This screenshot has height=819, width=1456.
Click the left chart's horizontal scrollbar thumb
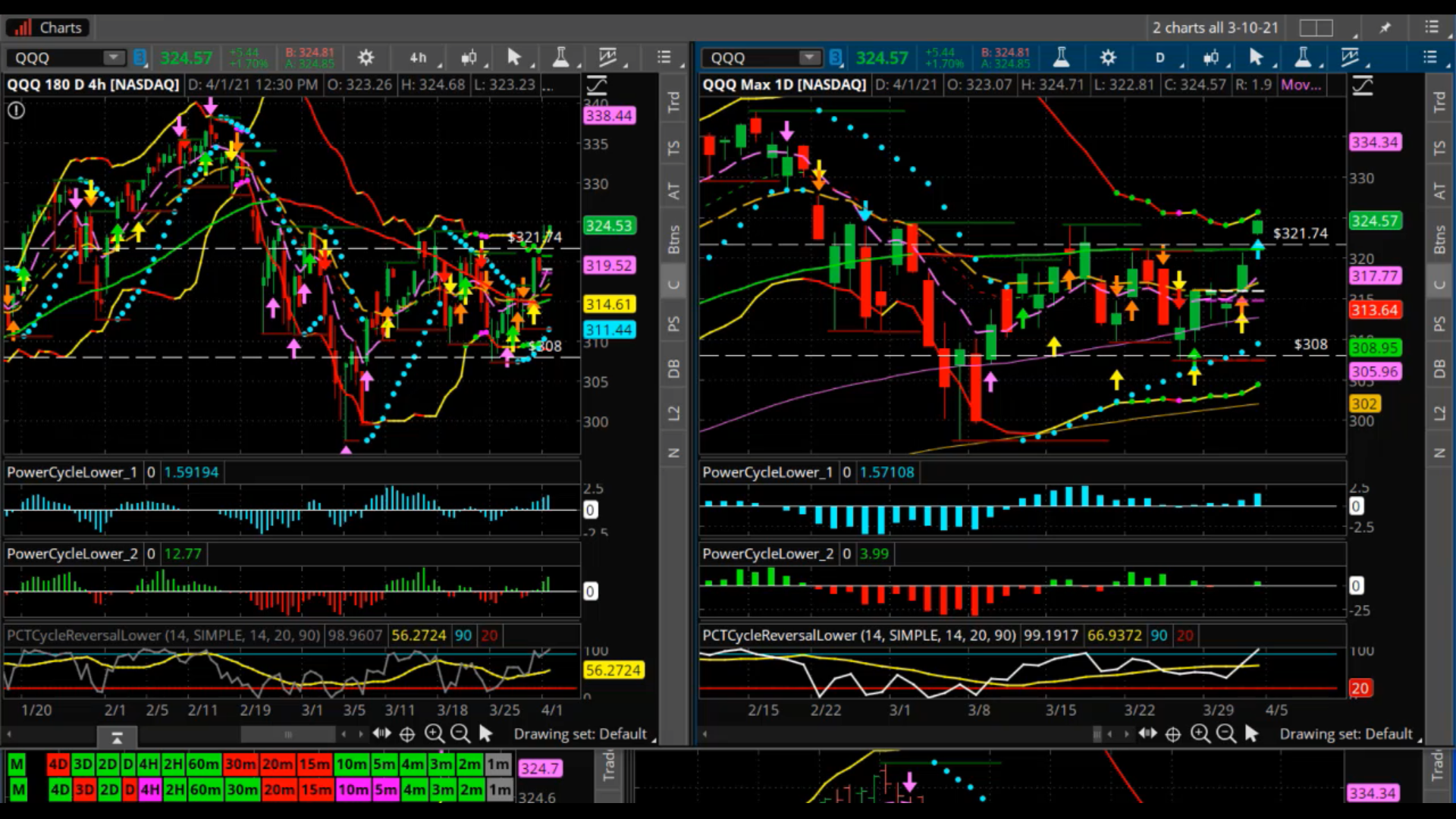[288, 734]
